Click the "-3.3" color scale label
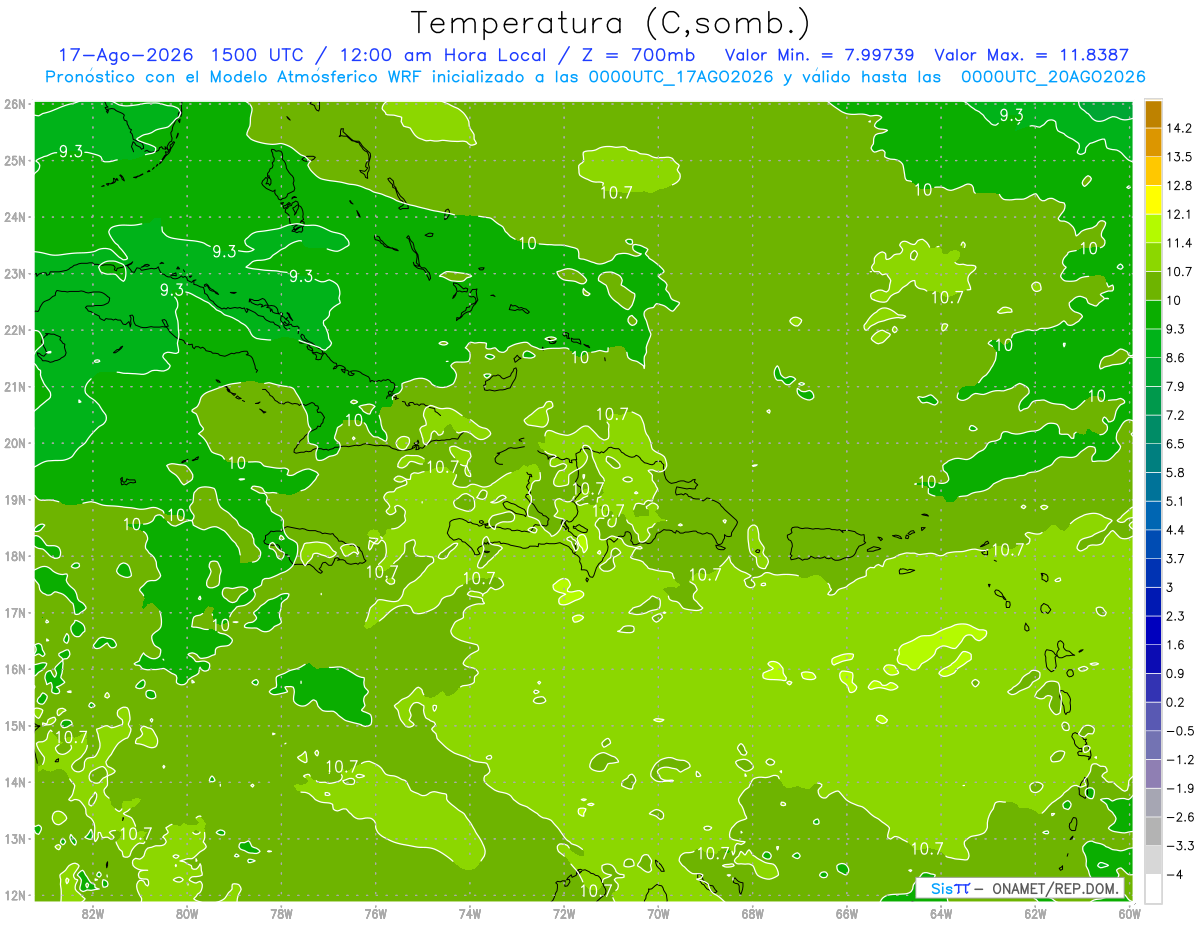 (x=1180, y=846)
